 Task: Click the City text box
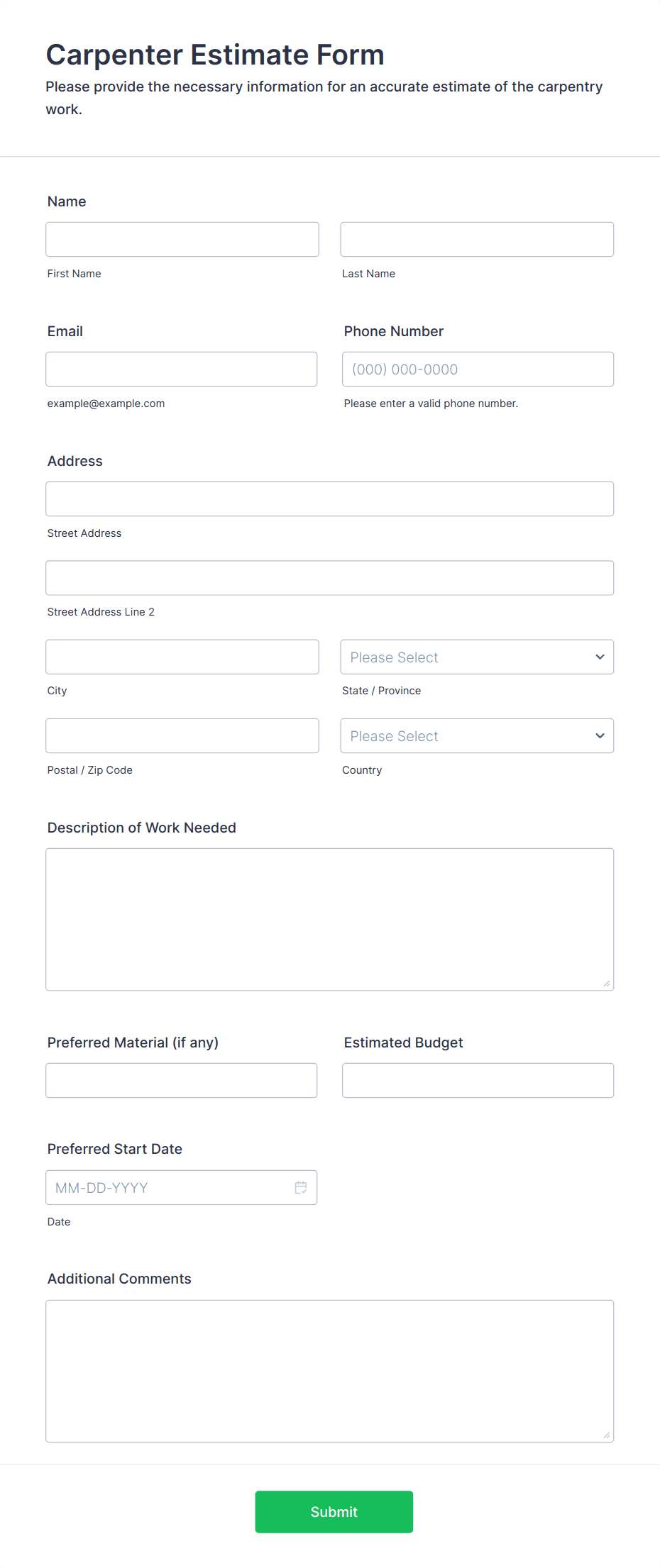[182, 657]
